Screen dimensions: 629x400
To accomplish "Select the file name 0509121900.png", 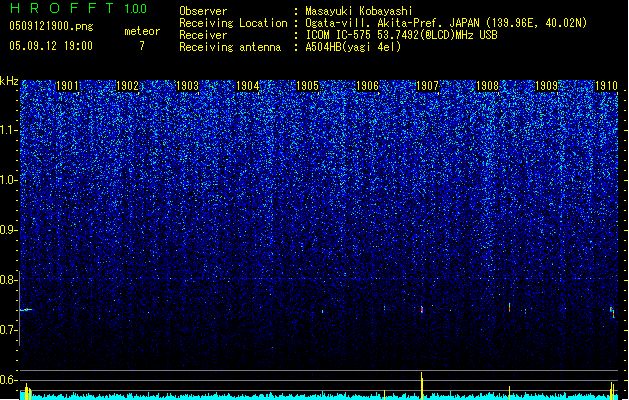I will [51, 26].
